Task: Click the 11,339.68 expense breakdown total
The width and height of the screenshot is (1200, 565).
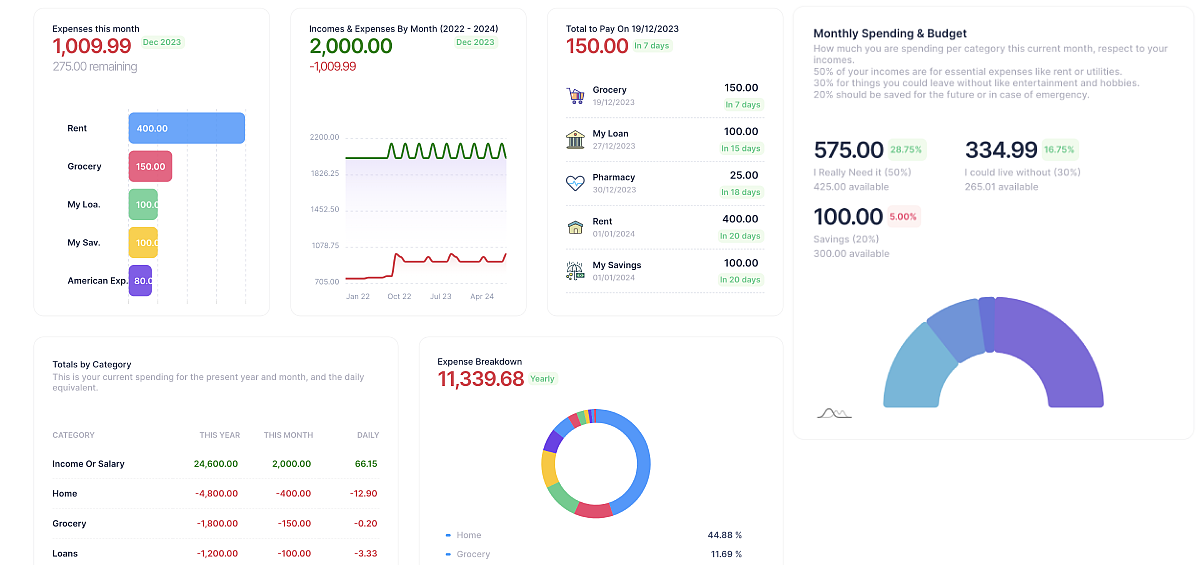Action: (x=481, y=379)
